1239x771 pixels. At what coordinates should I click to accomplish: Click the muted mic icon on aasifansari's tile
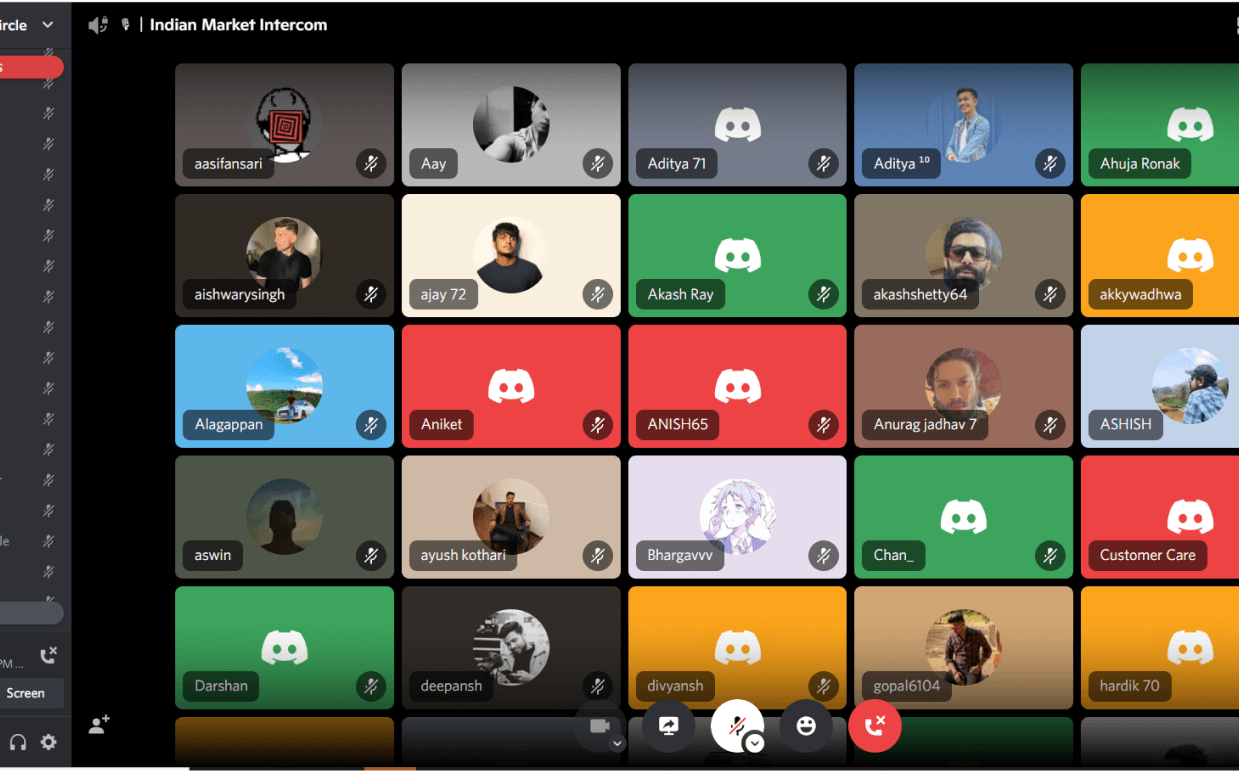point(371,163)
